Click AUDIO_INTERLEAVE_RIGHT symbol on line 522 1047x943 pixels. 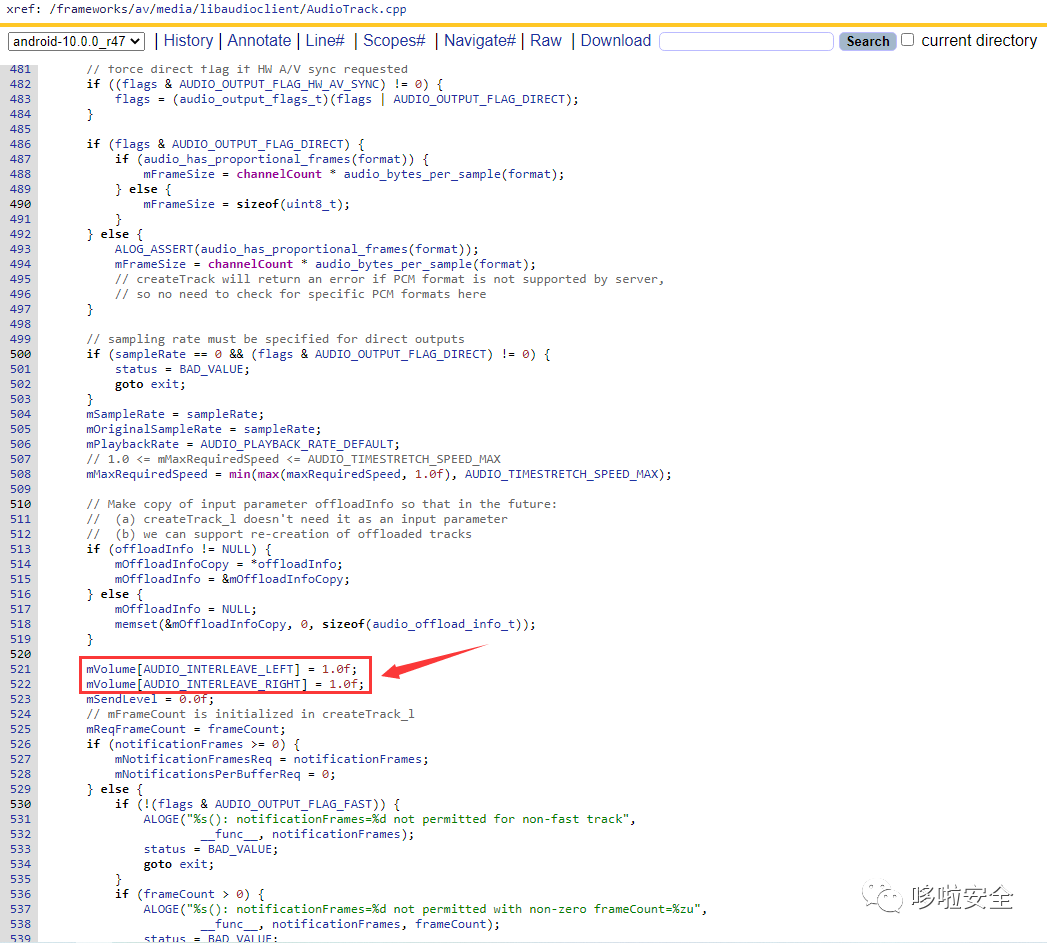pyautogui.click(x=222, y=684)
